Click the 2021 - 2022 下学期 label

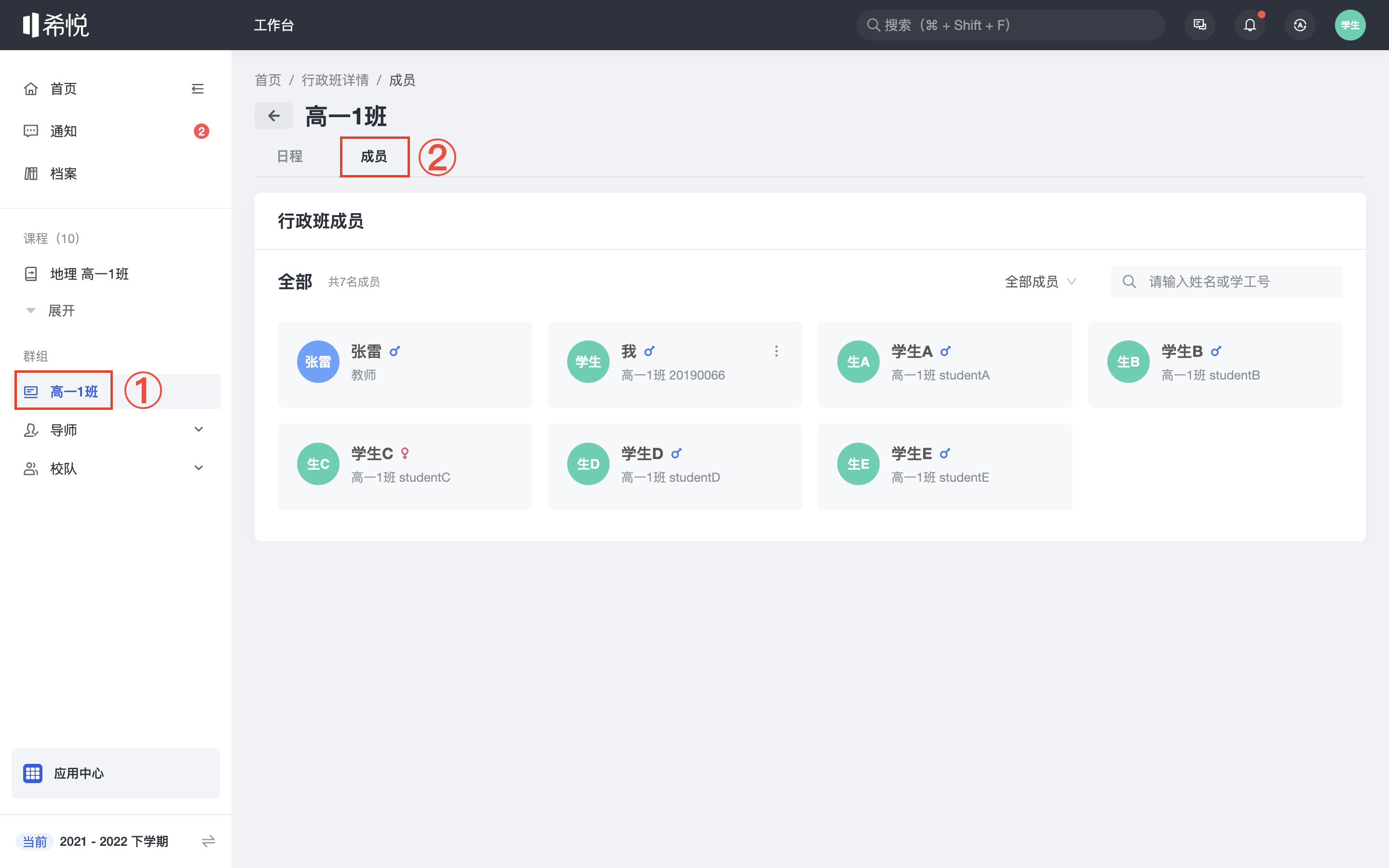pos(114,841)
